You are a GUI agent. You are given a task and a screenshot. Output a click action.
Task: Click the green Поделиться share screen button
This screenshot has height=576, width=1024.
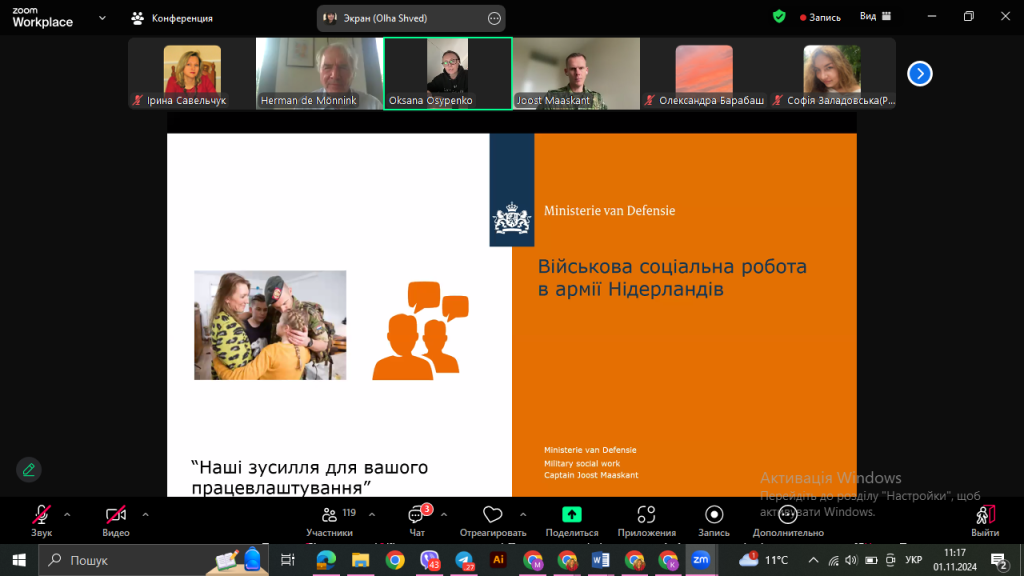pos(571,518)
